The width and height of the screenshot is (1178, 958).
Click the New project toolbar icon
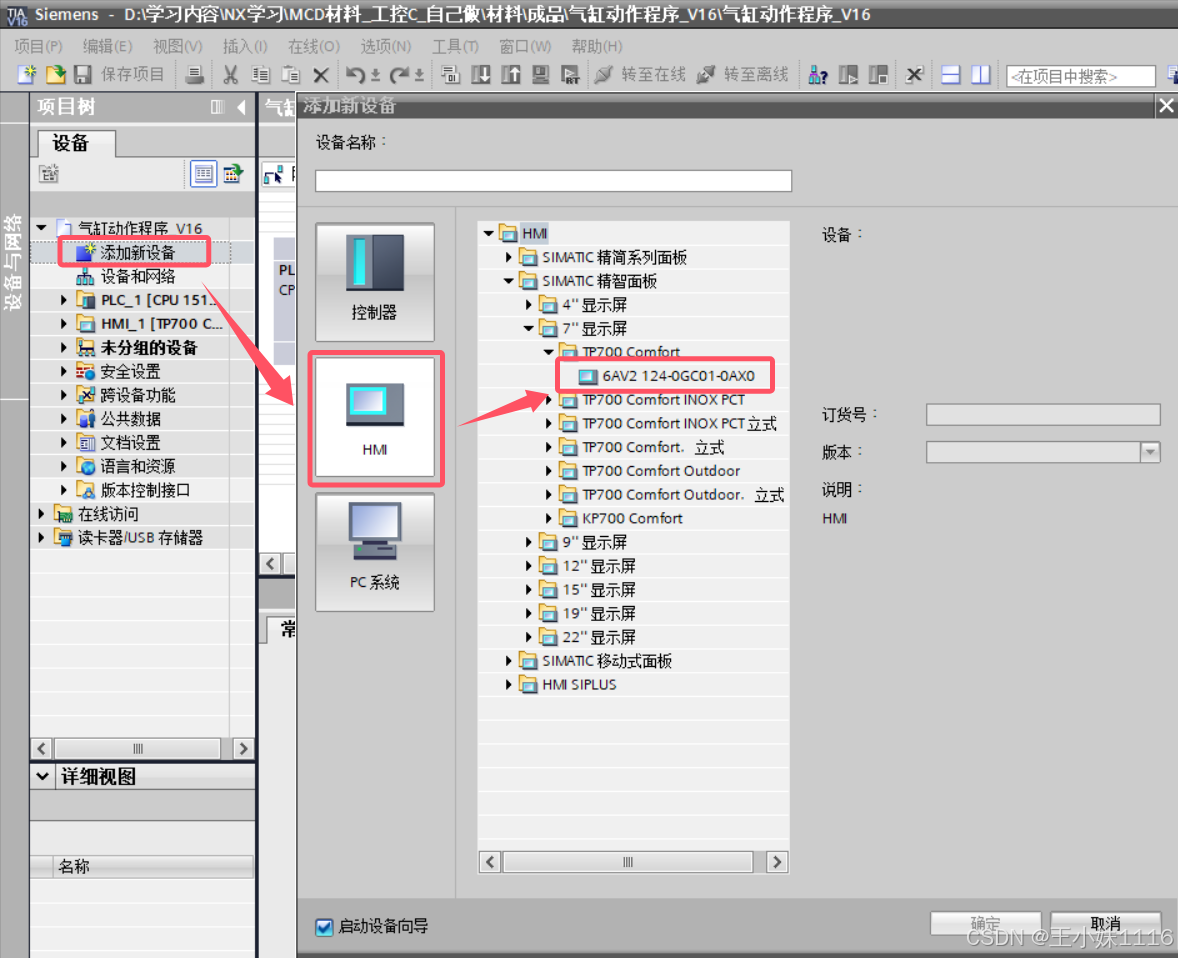click(27, 74)
